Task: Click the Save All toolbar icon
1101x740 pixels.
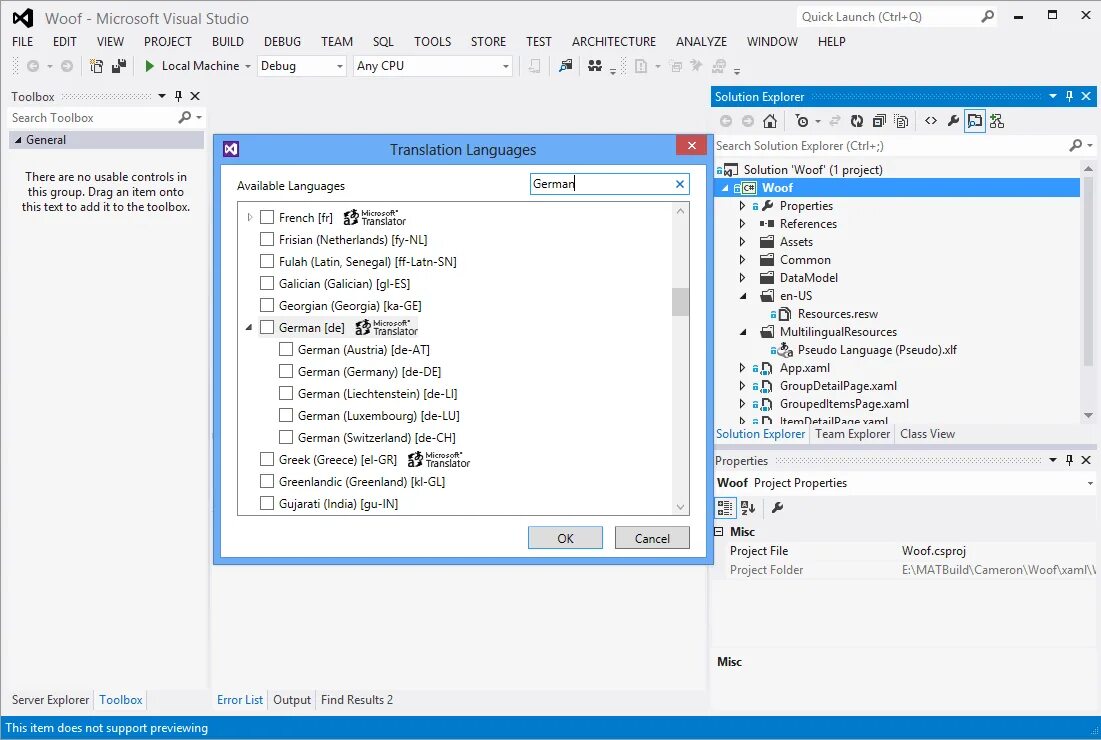Action: tap(119, 66)
